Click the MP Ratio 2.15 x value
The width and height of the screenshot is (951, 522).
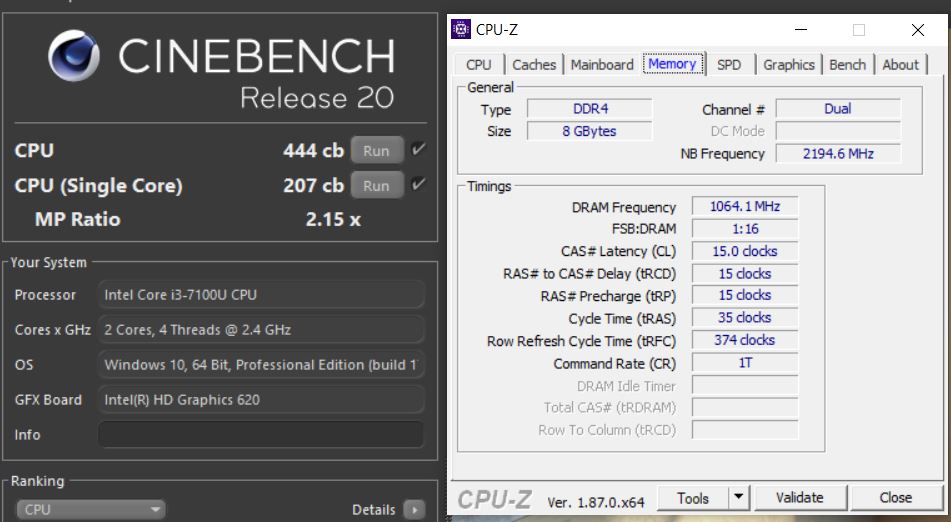[x=333, y=219]
